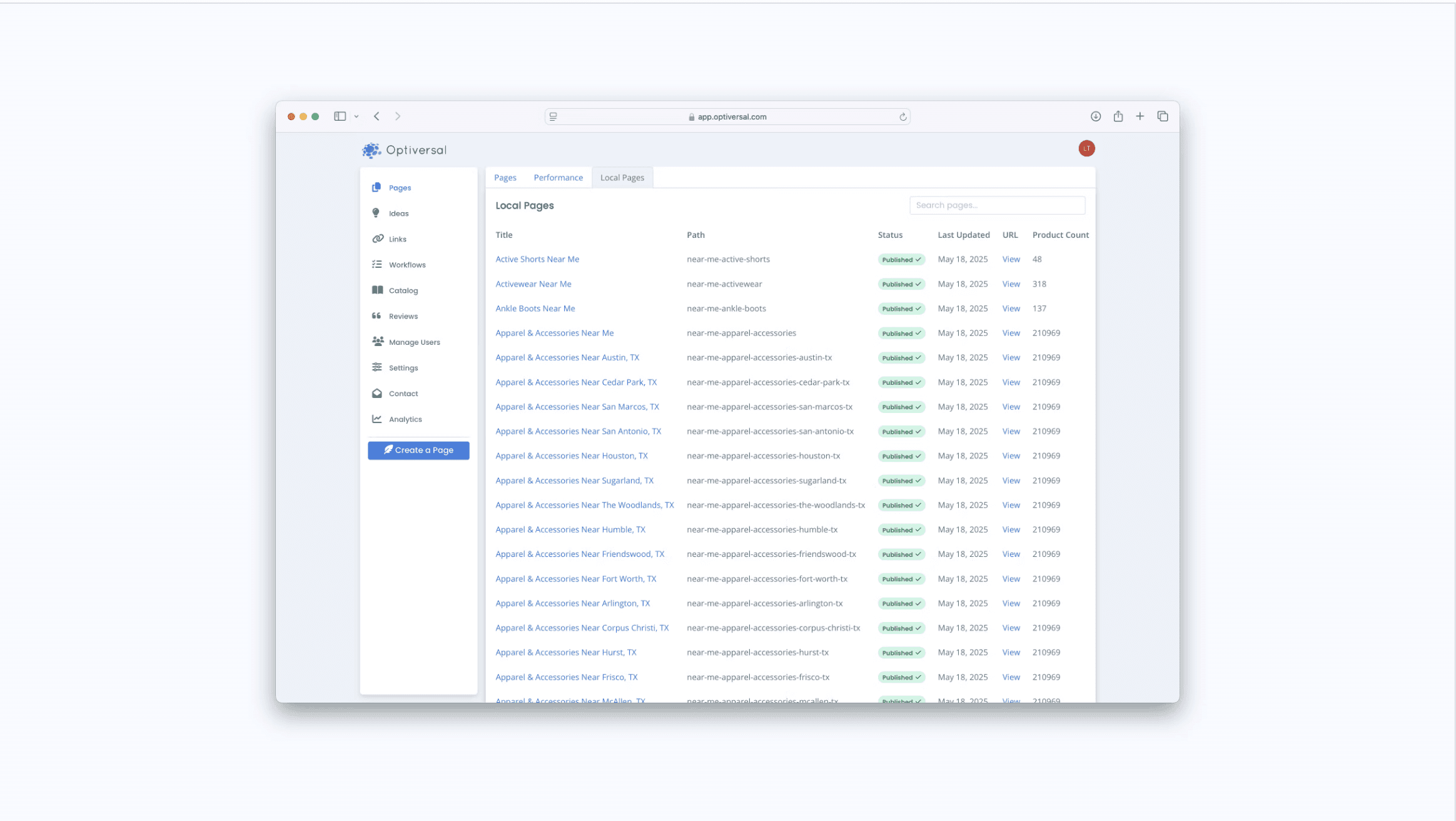Click View link for Activewear row
The width and height of the screenshot is (1456, 821).
[1011, 284]
